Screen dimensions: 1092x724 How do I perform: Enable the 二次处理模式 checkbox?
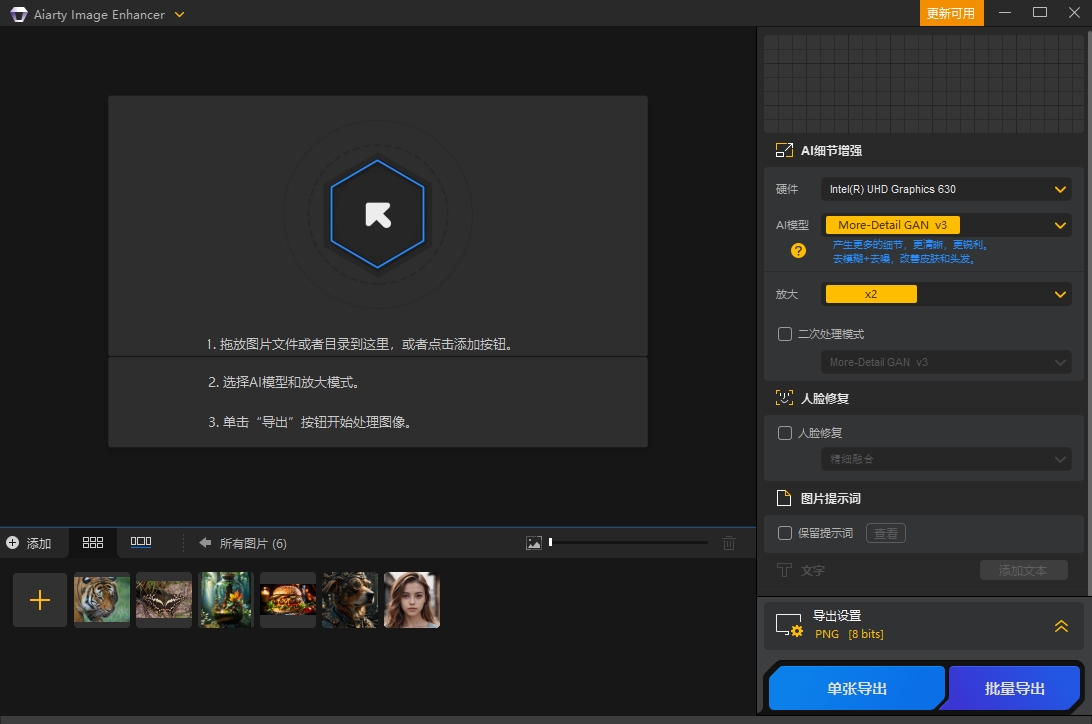click(785, 334)
